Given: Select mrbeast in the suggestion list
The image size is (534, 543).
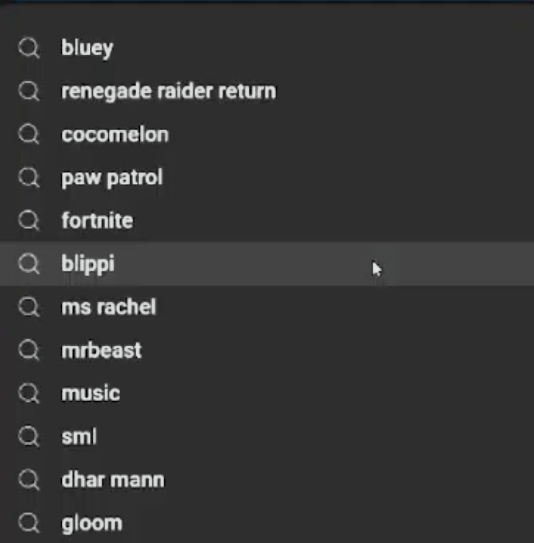Looking at the screenshot, I should 267,350.
